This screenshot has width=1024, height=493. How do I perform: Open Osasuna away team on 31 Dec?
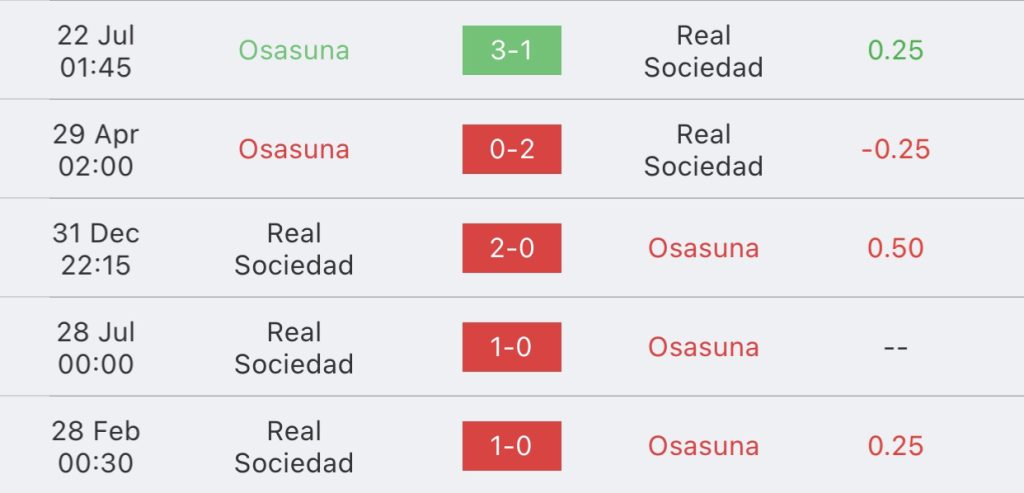pos(703,248)
